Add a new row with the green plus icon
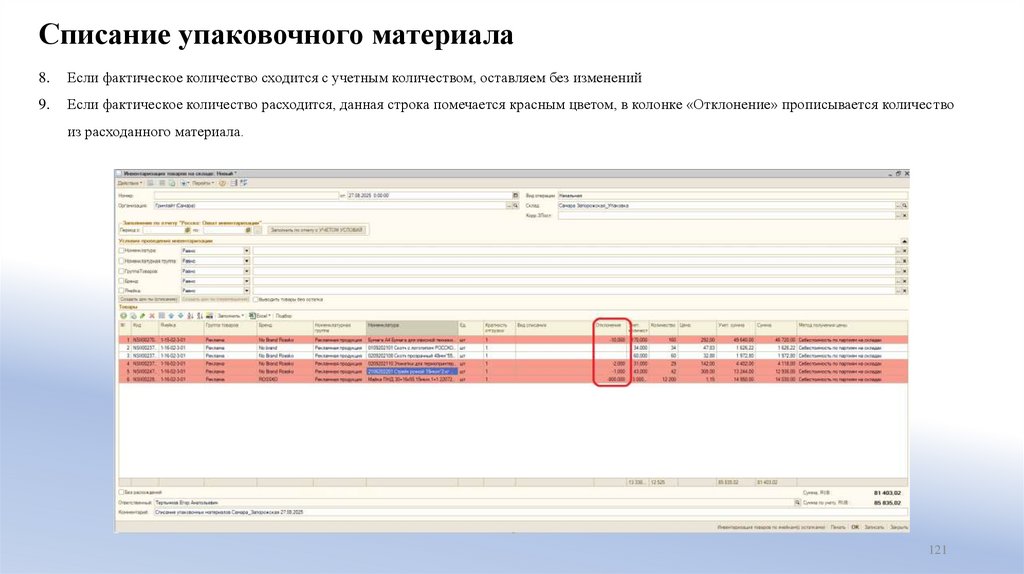 click(x=123, y=315)
